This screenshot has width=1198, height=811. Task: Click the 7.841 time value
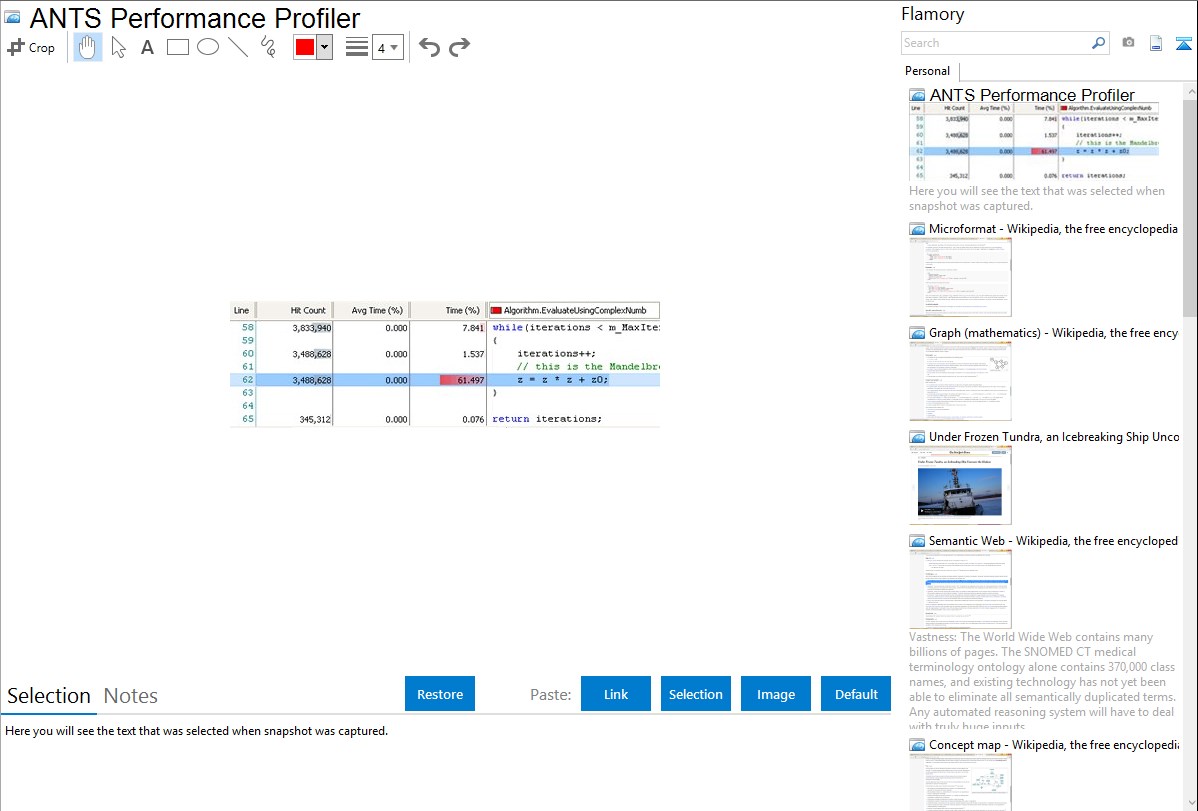(473, 328)
